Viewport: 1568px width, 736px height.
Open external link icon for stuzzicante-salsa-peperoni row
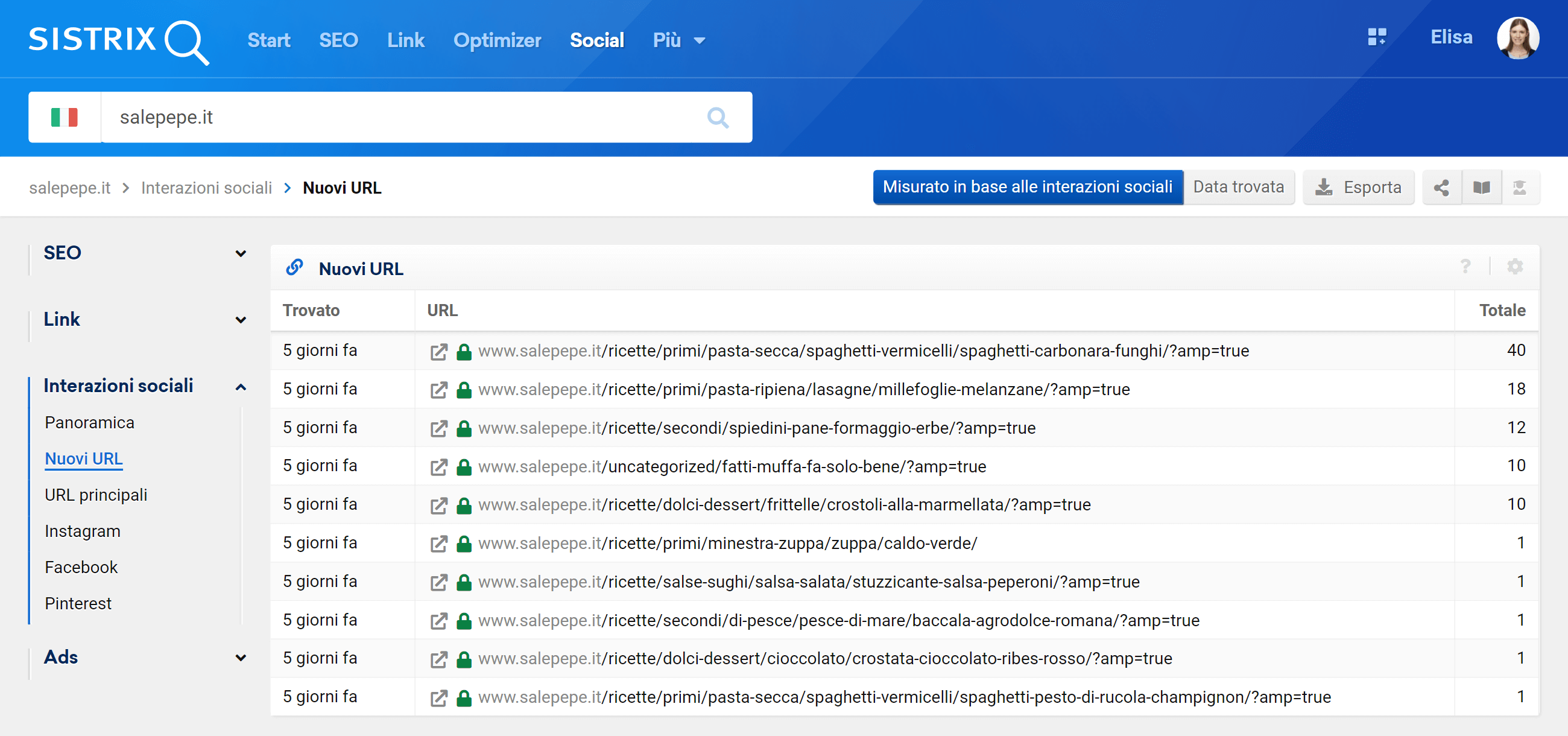(438, 583)
